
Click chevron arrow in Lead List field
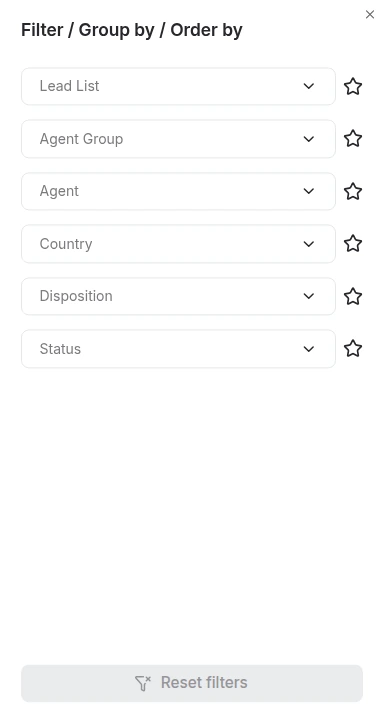point(309,86)
